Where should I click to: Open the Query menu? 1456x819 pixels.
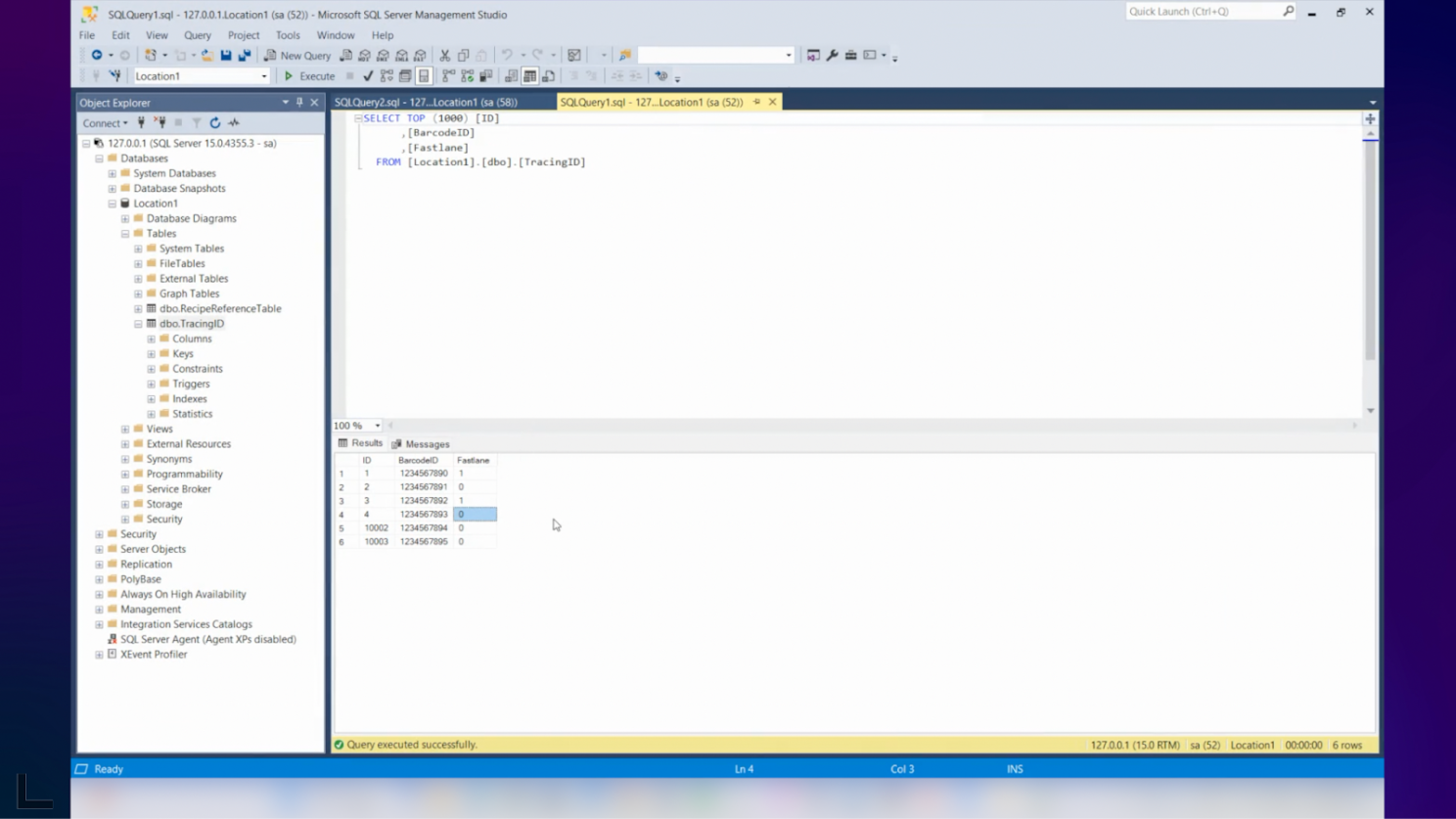coord(197,35)
